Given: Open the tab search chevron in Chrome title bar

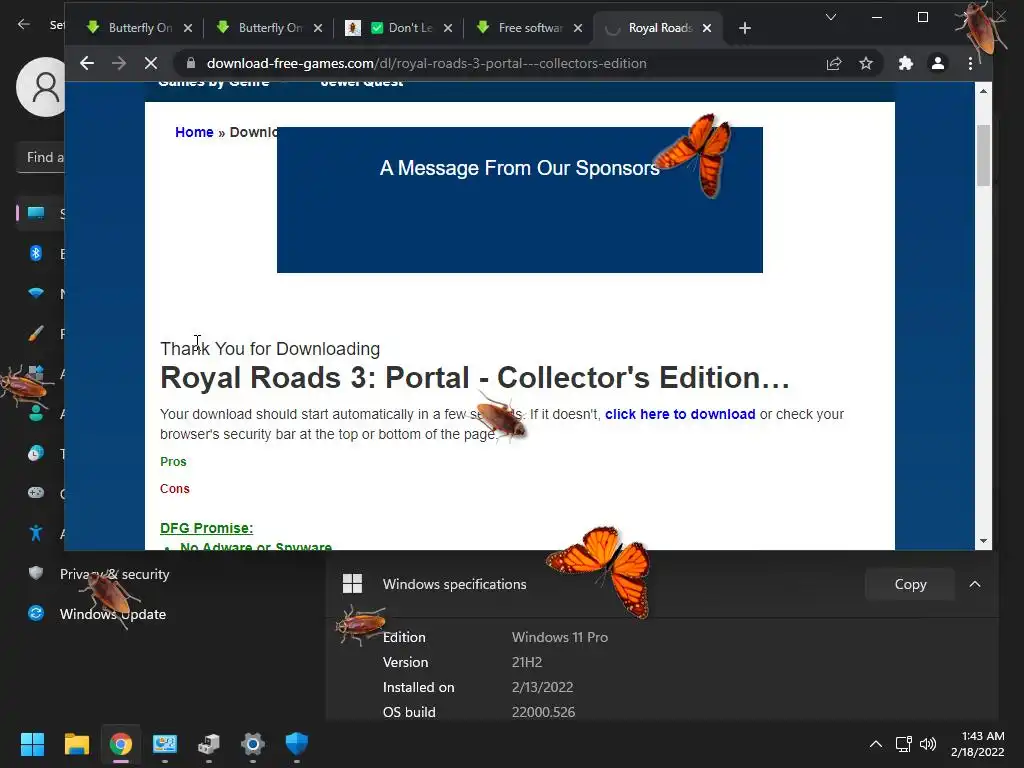Looking at the screenshot, I should [x=831, y=17].
